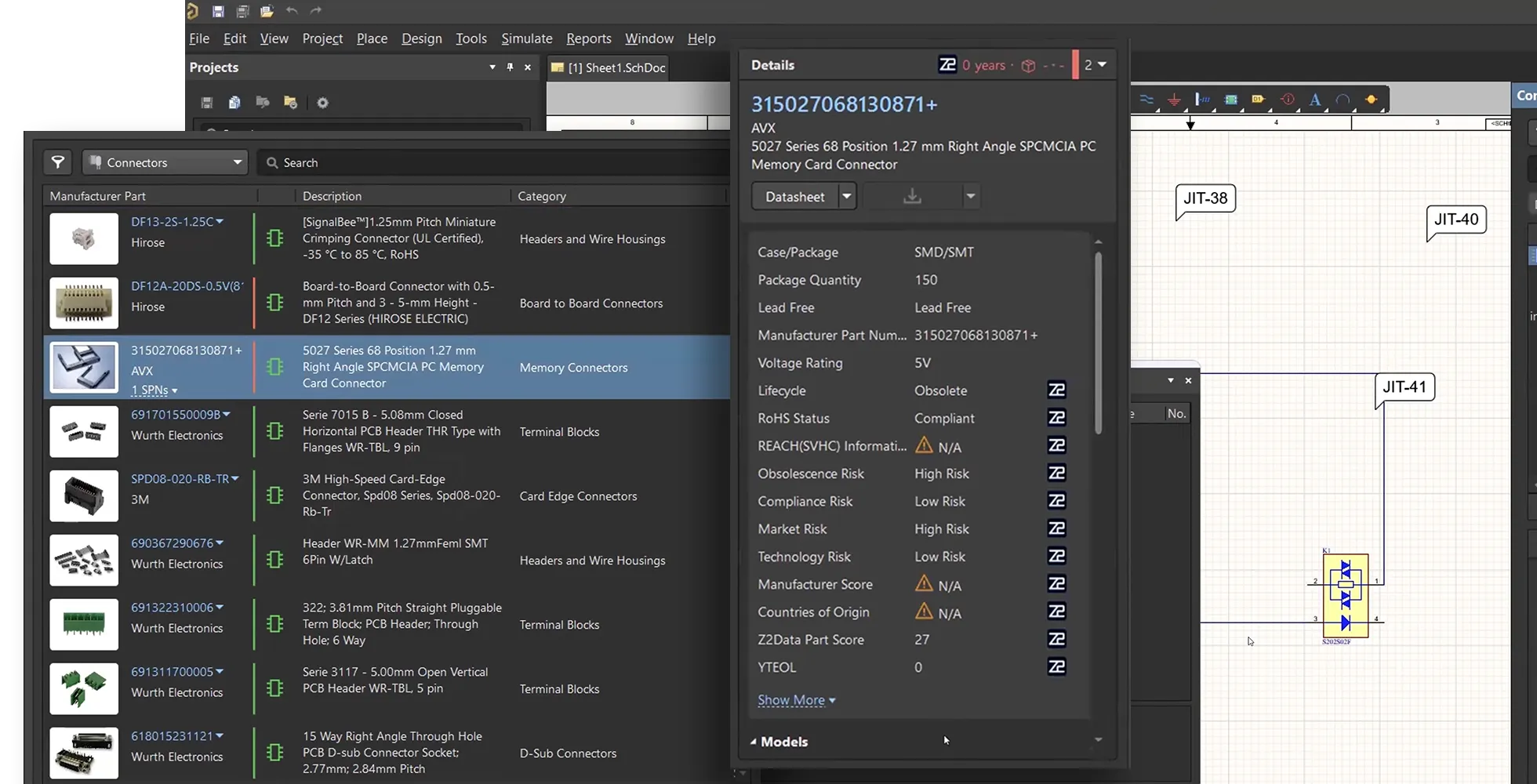Click the Save All icon in the top toolbar
Screen dimensions: 1537x784
[242, 11]
